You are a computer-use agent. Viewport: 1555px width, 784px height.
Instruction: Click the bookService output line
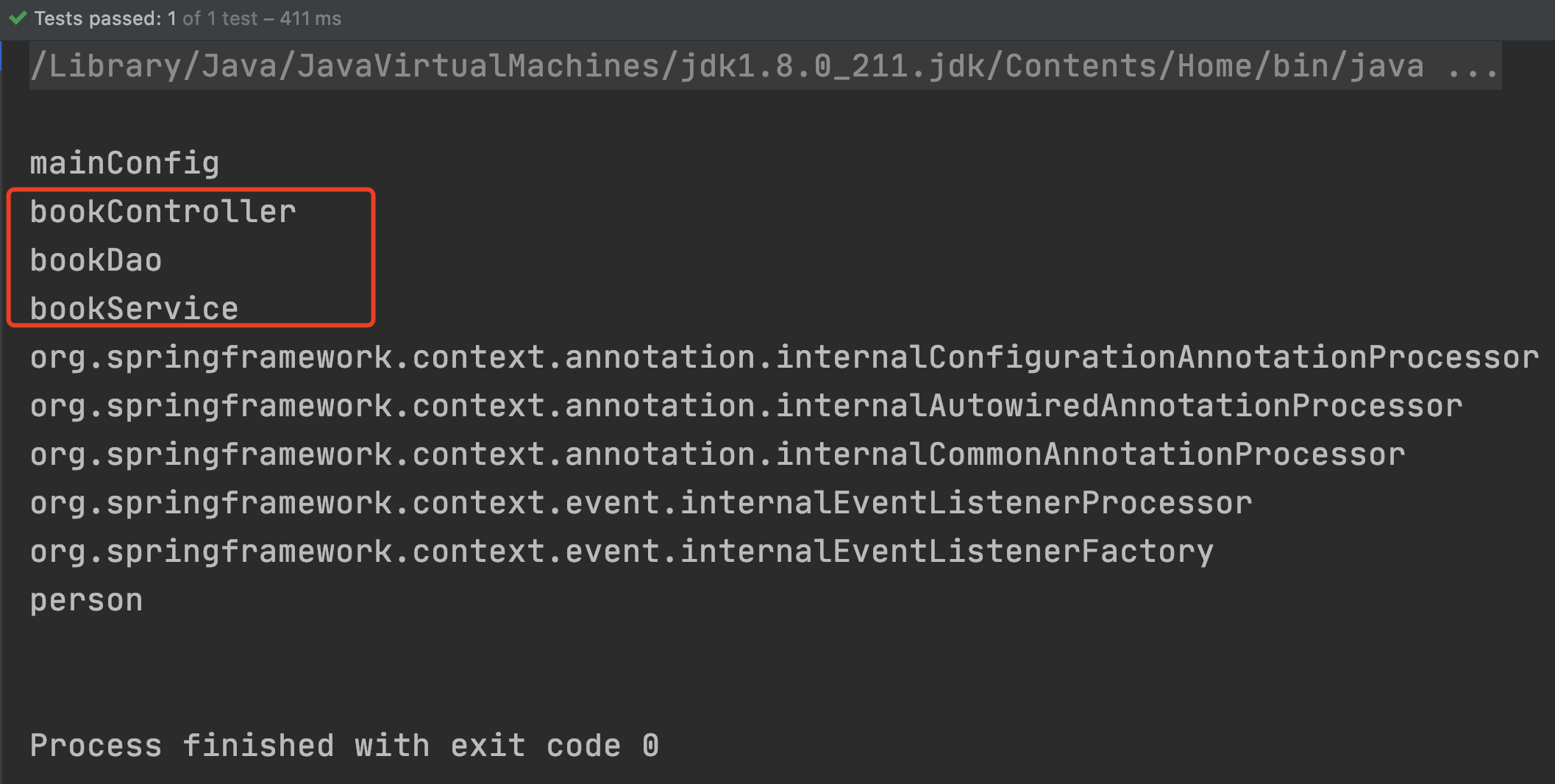(134, 309)
